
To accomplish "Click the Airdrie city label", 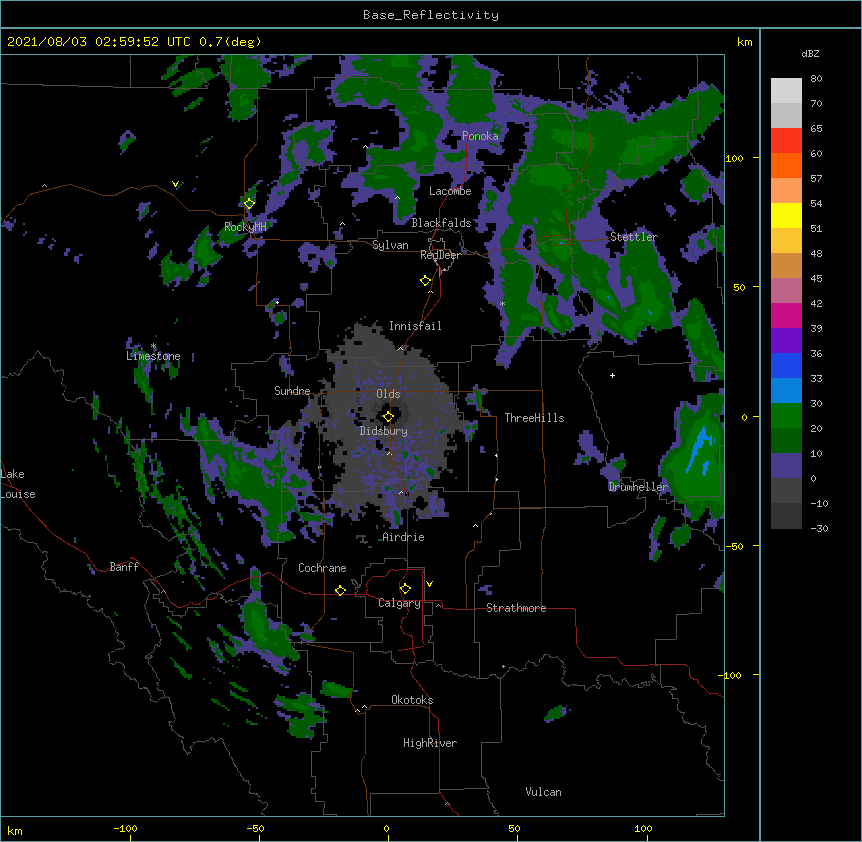I will click(404, 537).
